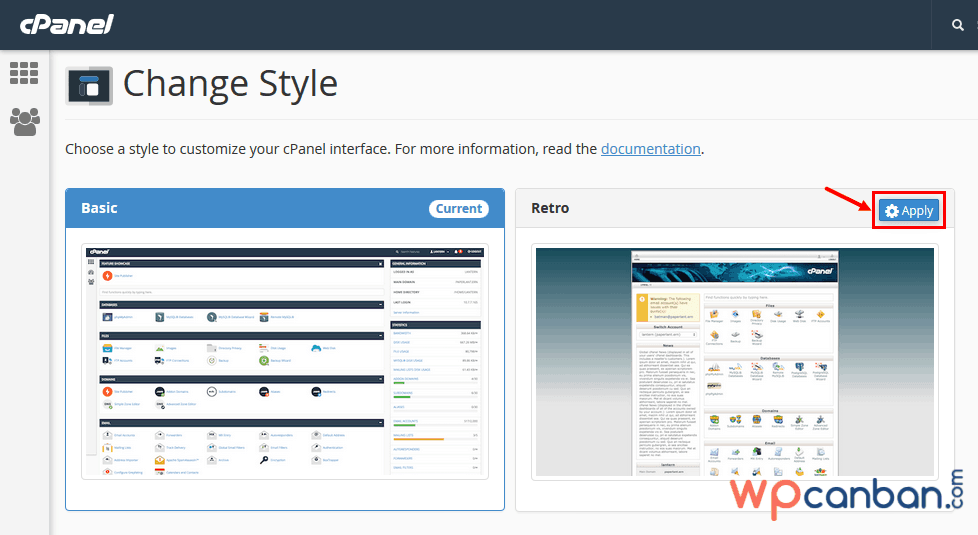Click the Basic style panel title
The image size is (978, 535).
pos(99,208)
